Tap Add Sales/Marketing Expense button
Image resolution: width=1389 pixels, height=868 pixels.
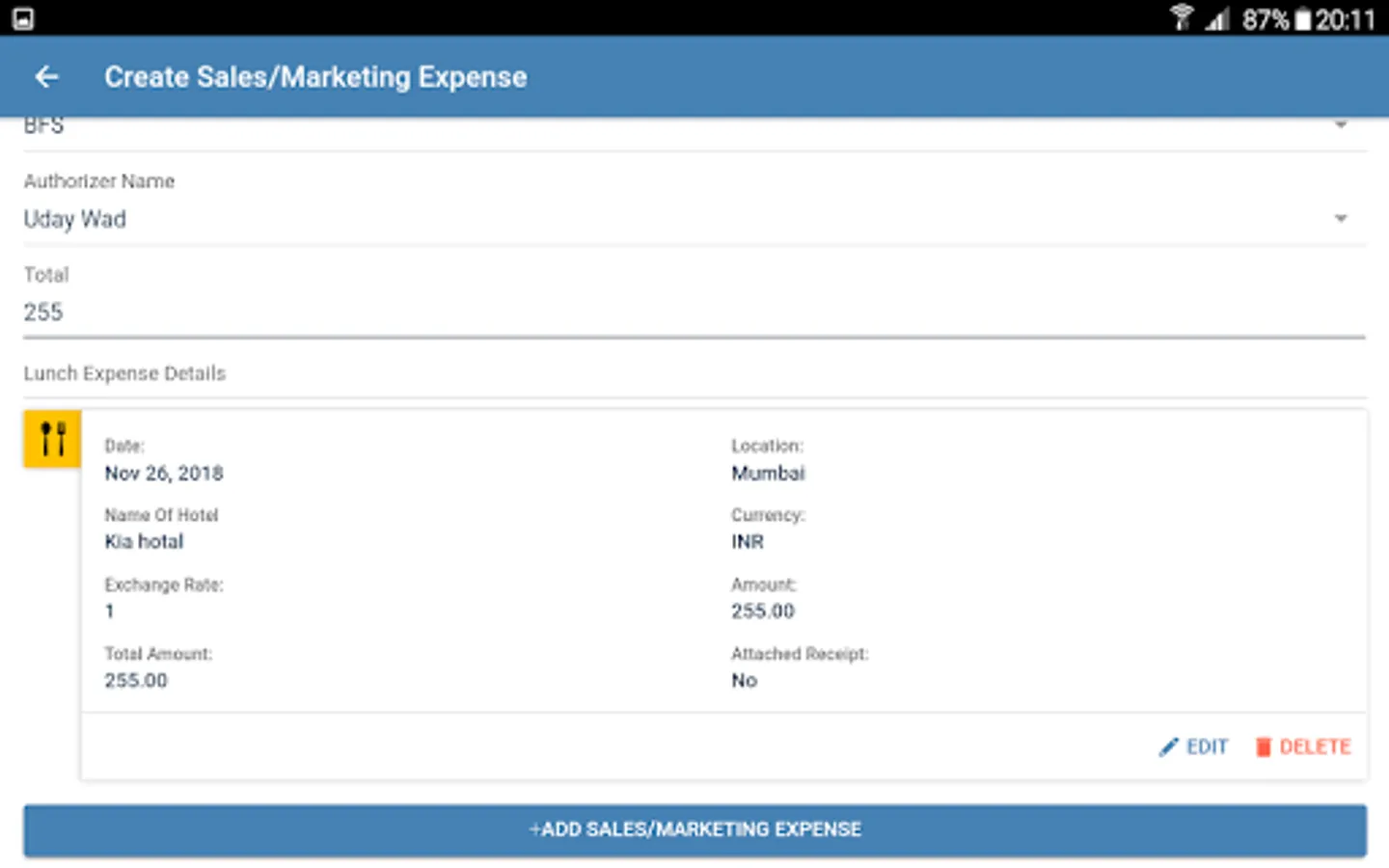point(694,829)
